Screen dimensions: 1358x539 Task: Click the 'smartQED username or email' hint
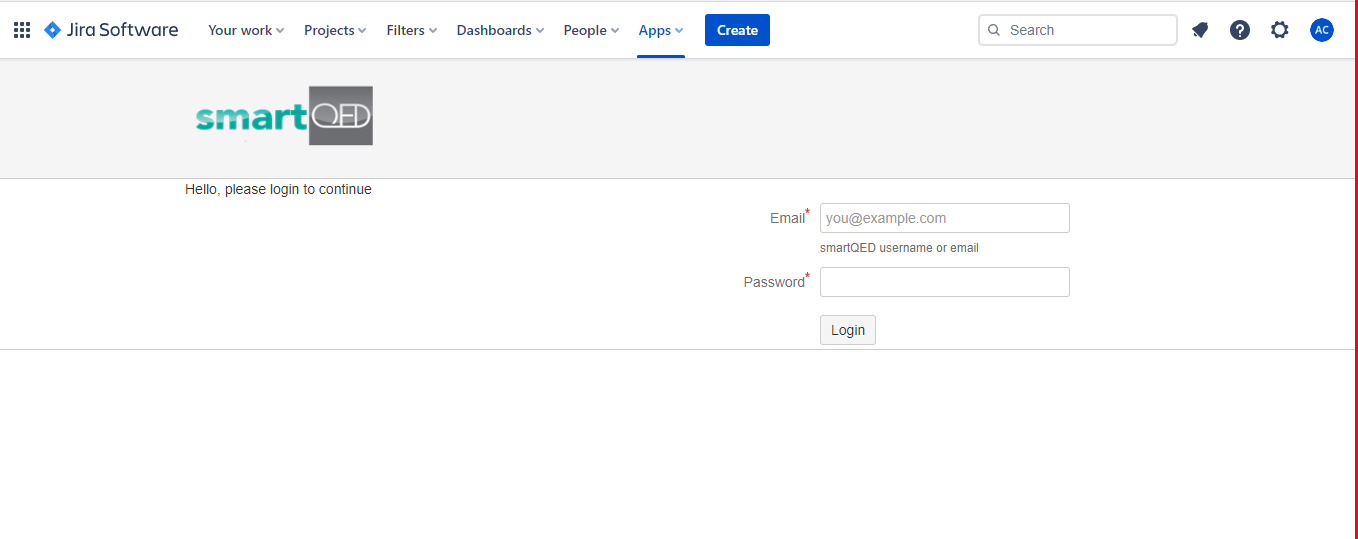[x=899, y=248]
